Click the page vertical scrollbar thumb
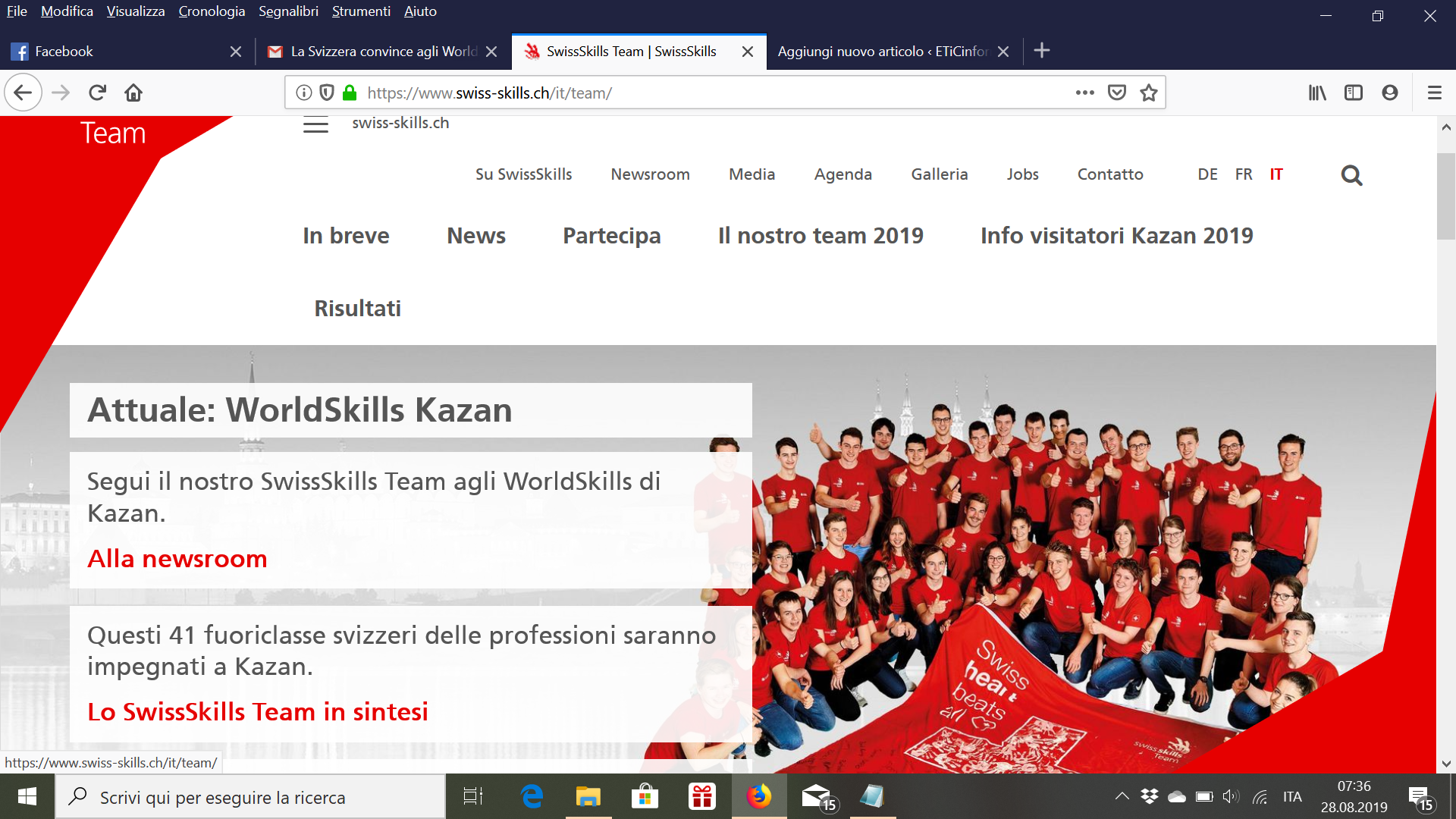 coord(1446,196)
